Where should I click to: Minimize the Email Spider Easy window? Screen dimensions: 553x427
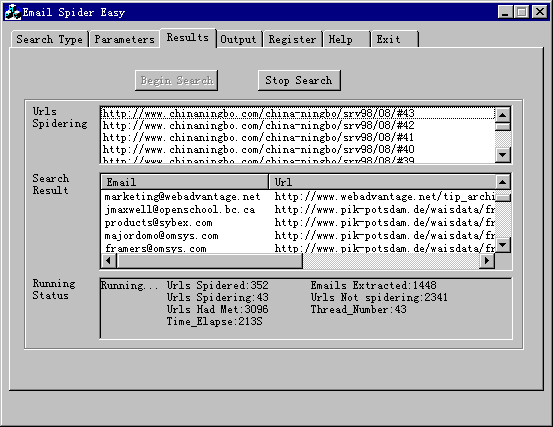(x=505, y=12)
